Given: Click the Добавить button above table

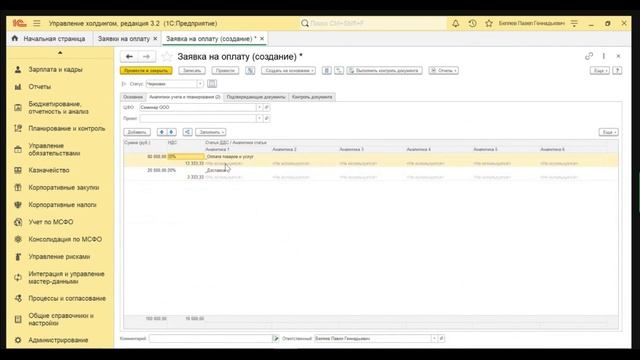Looking at the screenshot, I should [x=137, y=132].
